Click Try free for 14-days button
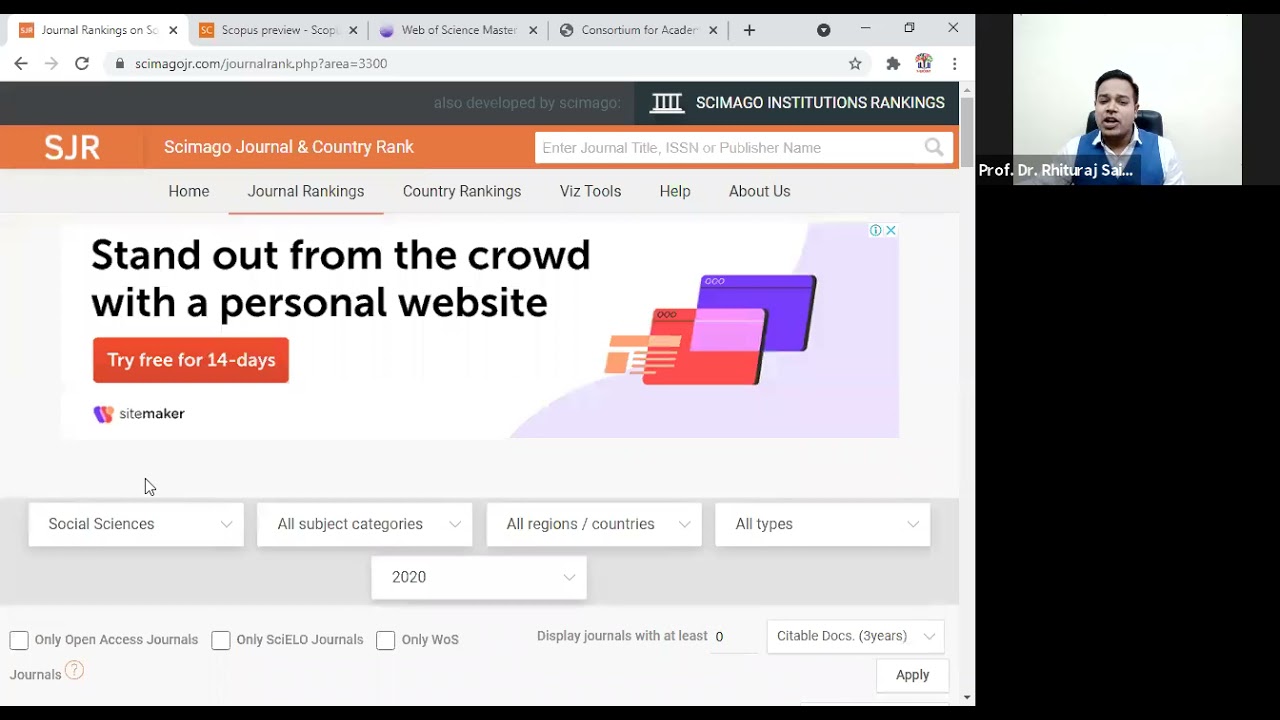The image size is (1280, 720). [x=191, y=360]
